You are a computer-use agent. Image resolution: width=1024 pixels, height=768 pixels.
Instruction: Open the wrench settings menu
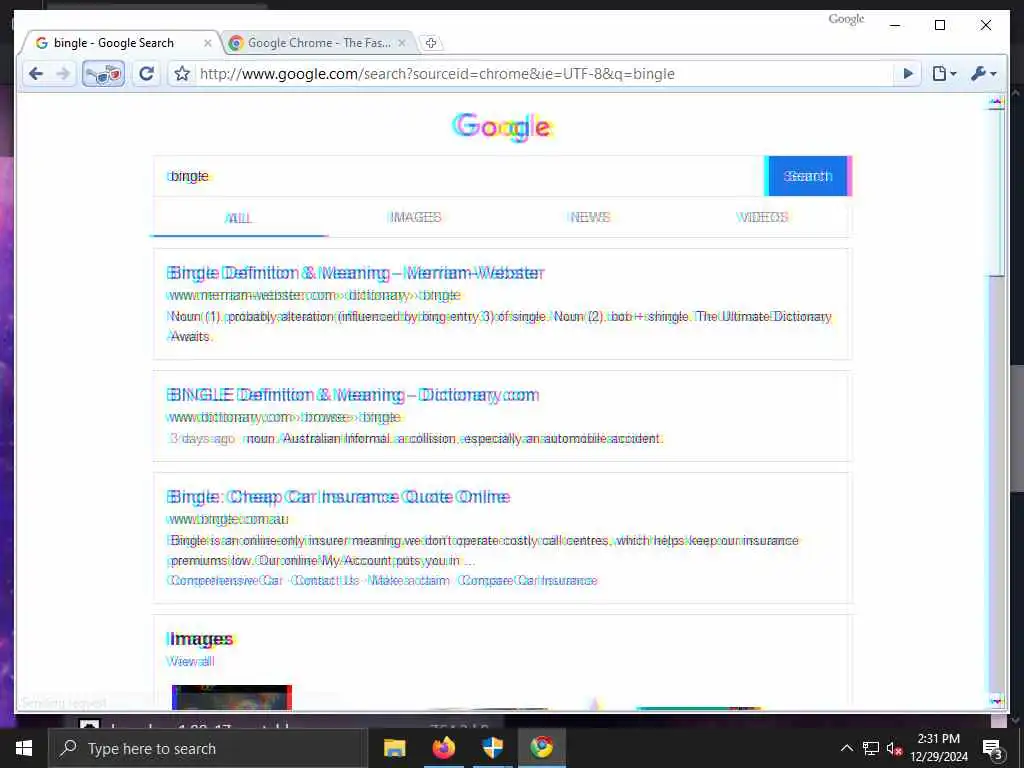pyautogui.click(x=984, y=74)
